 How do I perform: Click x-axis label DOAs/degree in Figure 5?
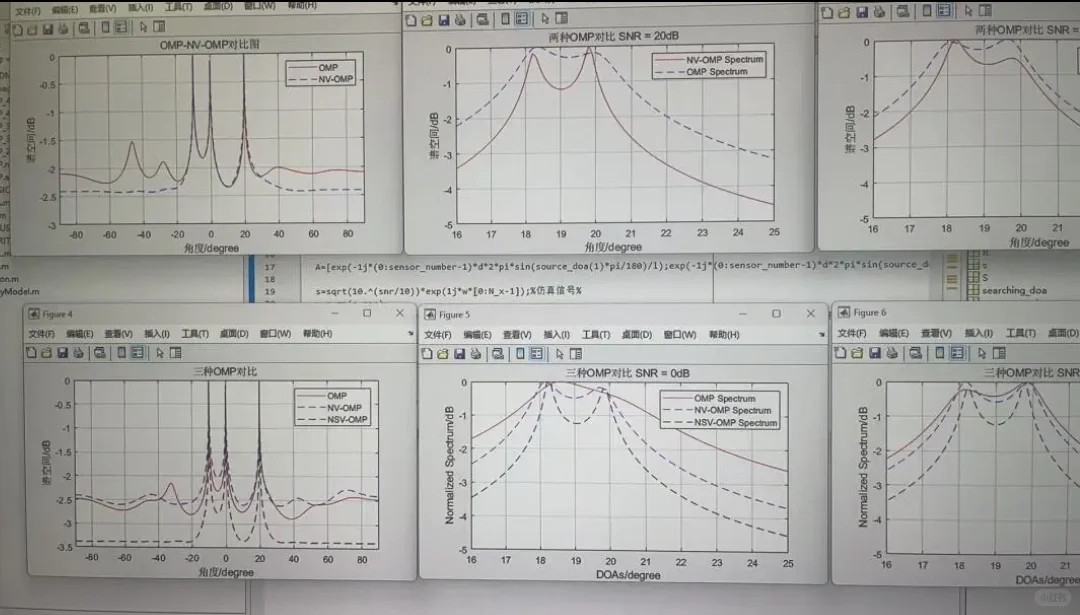point(627,574)
